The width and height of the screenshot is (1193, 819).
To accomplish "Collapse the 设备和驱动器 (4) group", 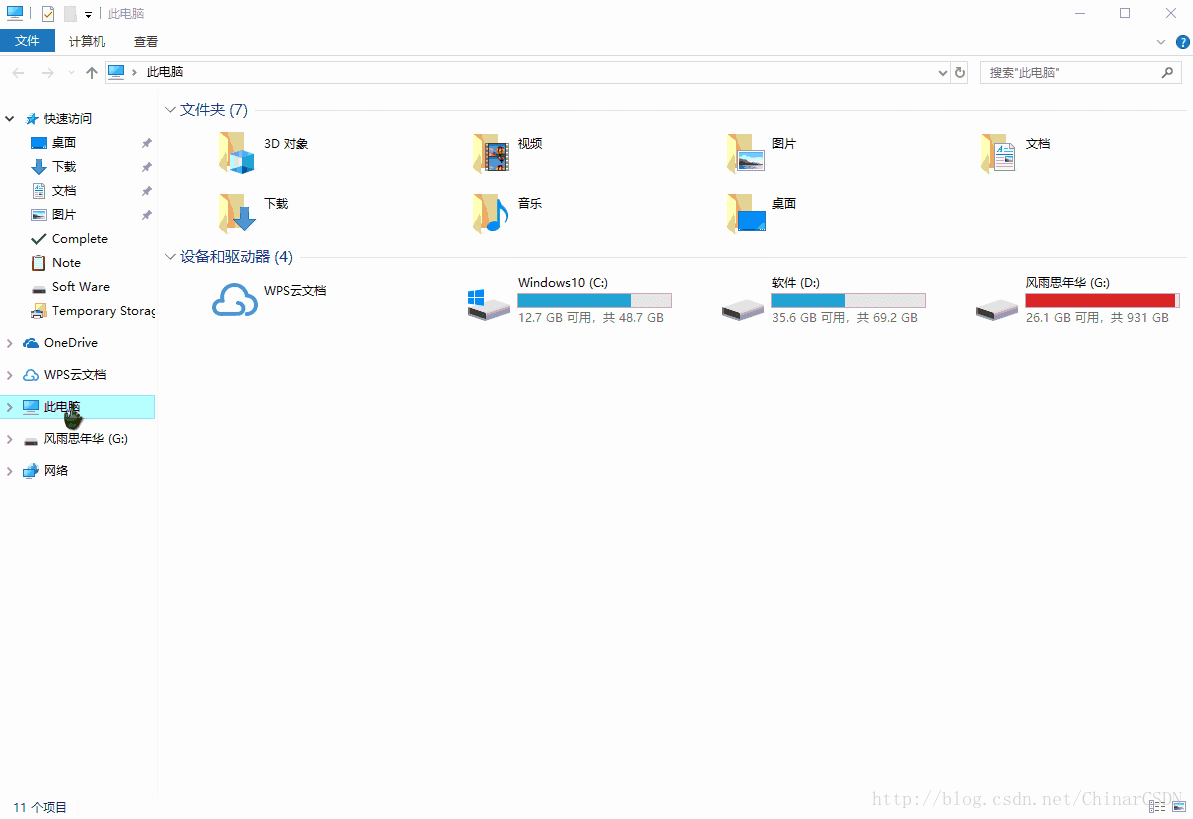I will 170,257.
